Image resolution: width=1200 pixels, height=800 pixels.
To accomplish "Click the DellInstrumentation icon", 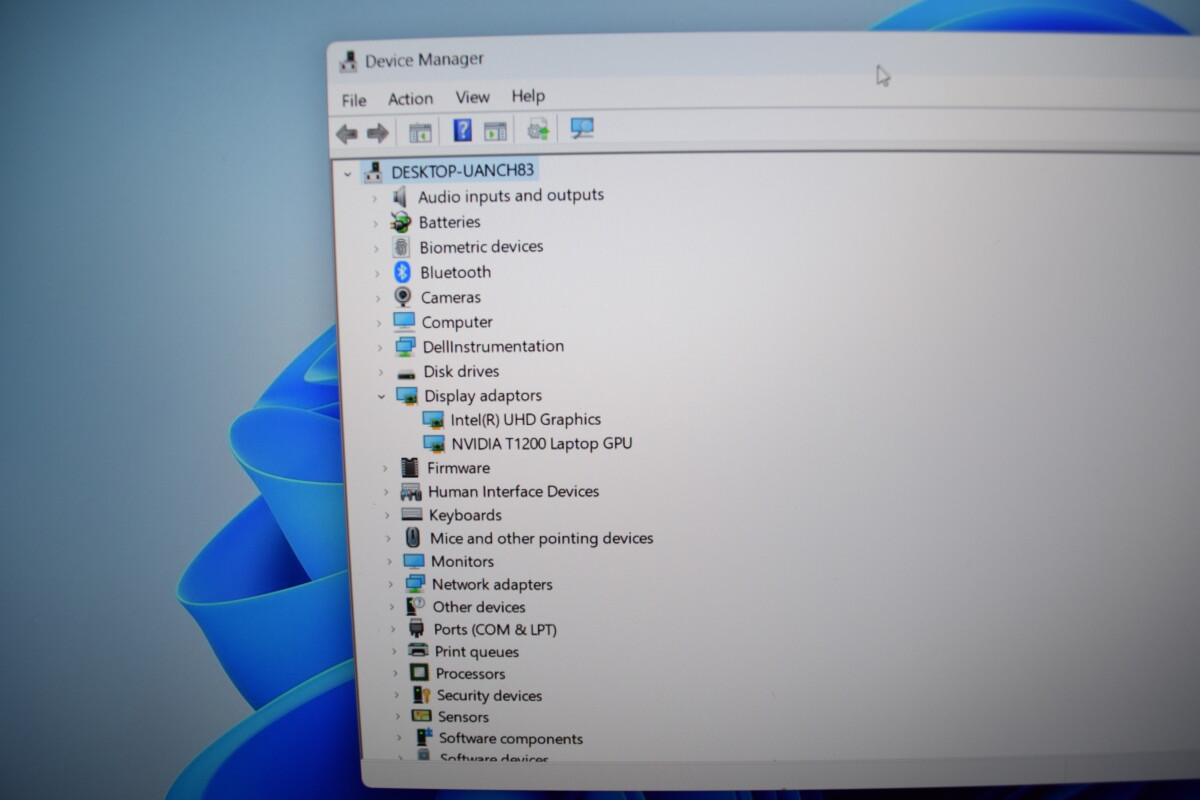I will tap(405, 347).
